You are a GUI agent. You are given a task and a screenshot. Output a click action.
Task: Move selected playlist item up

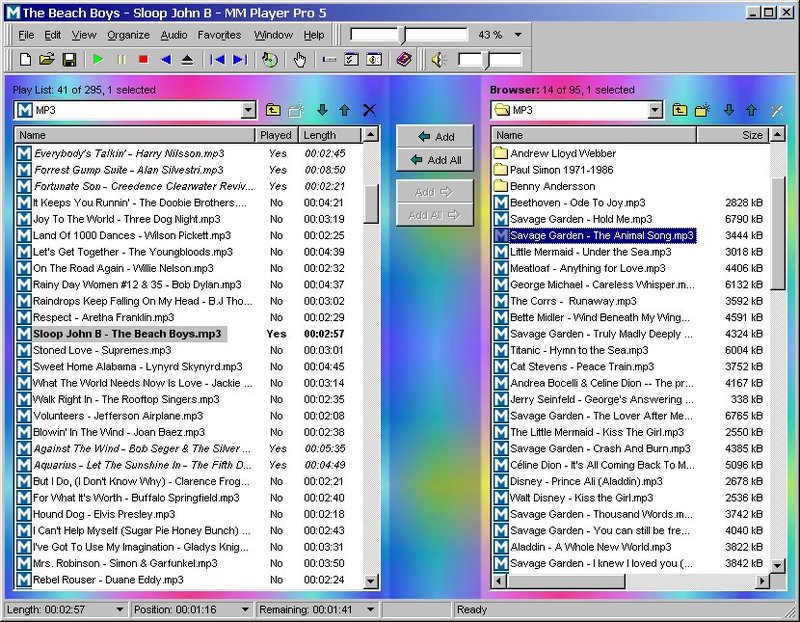pyautogui.click(x=344, y=110)
